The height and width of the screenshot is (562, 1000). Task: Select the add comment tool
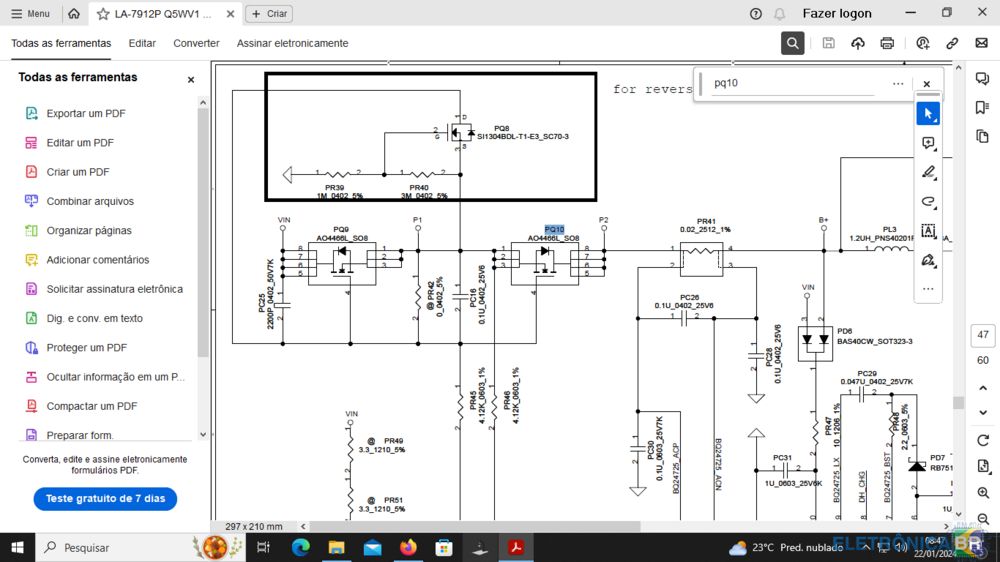click(928, 144)
